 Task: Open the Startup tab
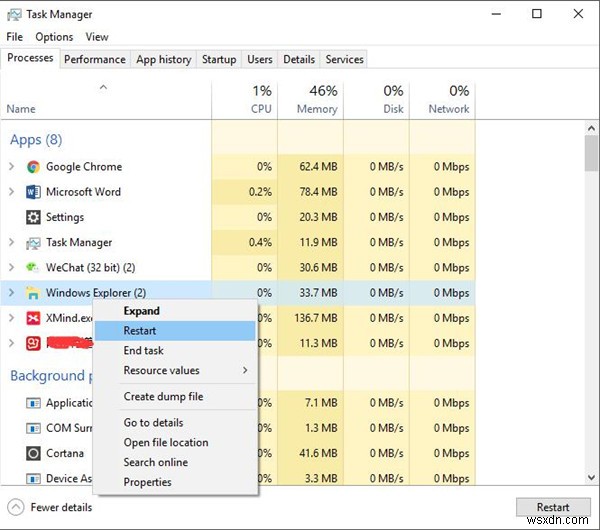click(x=219, y=60)
